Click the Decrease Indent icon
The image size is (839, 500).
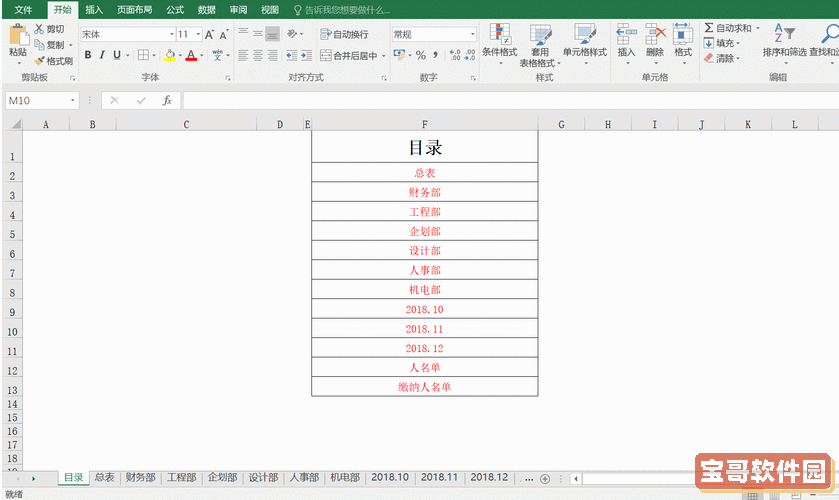point(292,55)
